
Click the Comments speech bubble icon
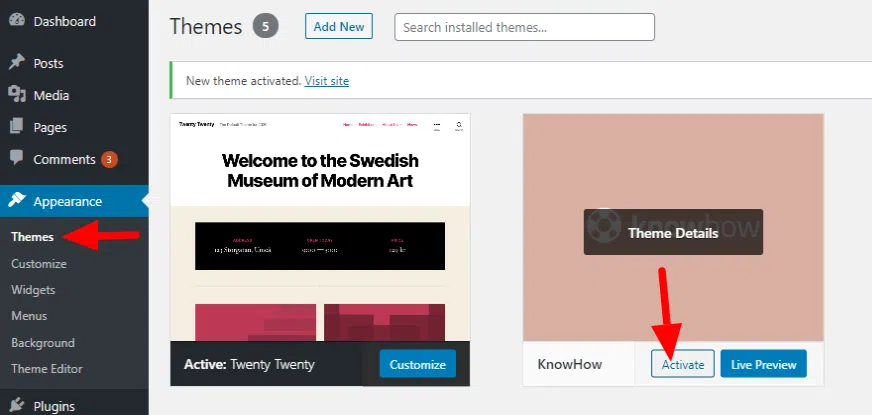(x=17, y=159)
